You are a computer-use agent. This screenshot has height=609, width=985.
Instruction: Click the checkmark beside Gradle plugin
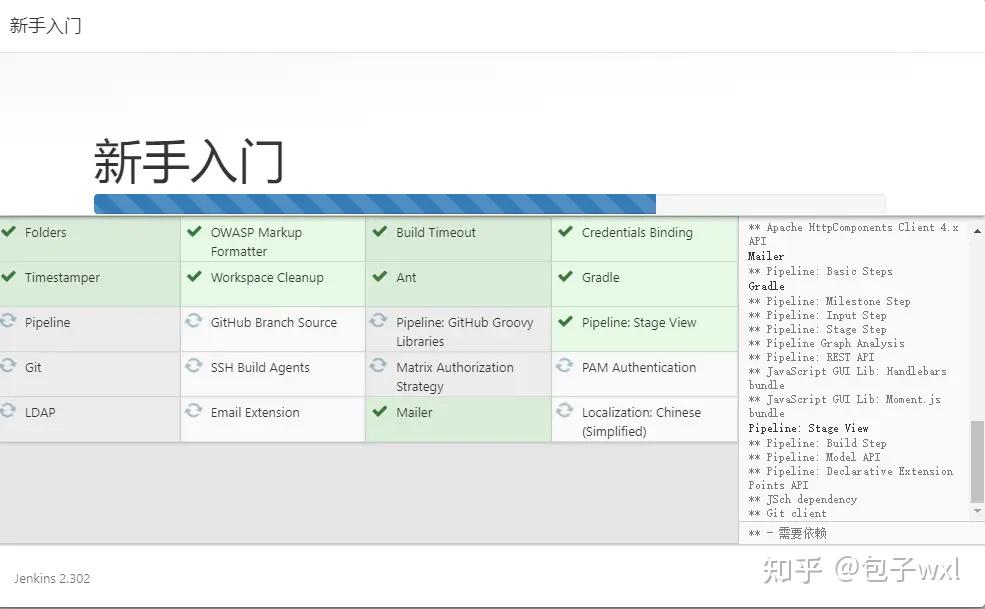tap(565, 277)
